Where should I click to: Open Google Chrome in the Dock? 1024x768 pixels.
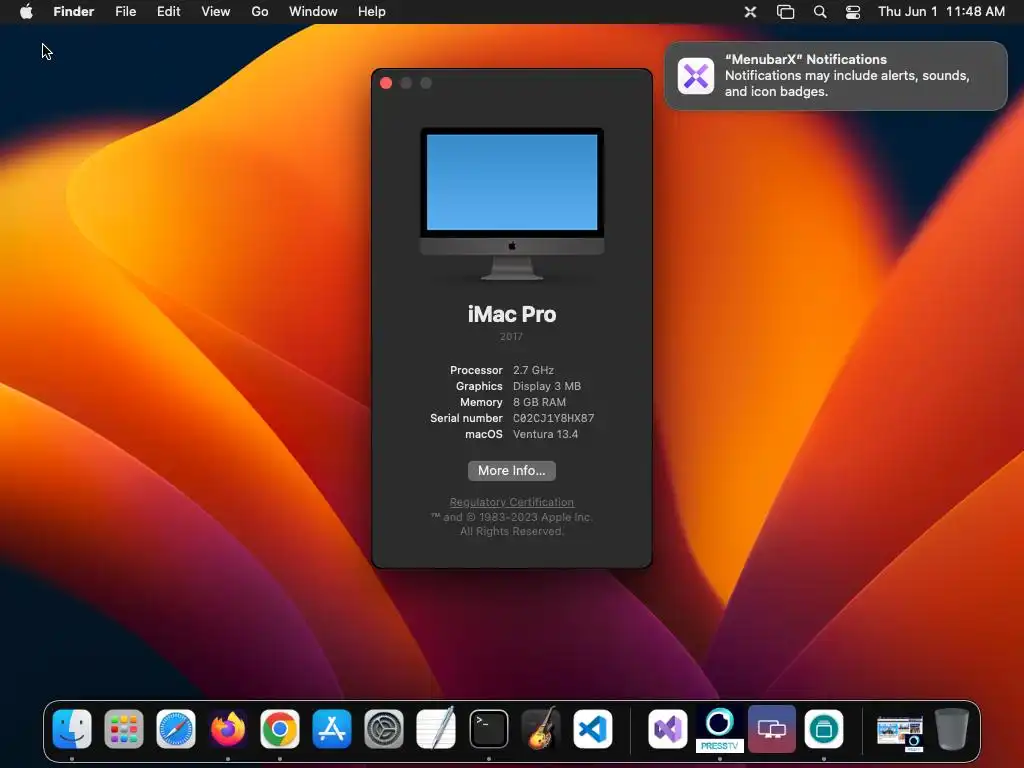[x=280, y=728]
